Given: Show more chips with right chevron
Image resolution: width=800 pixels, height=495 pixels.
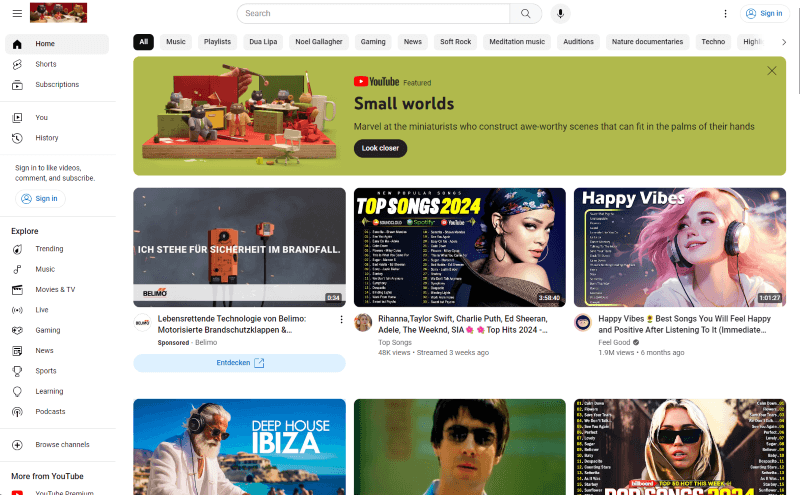Looking at the screenshot, I should point(784,42).
